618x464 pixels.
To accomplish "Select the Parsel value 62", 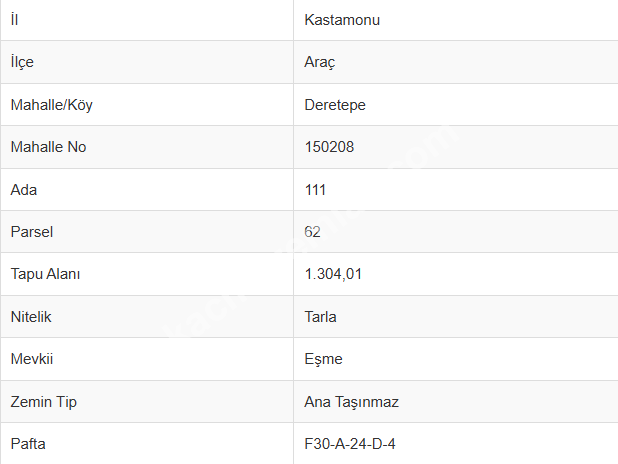I will tap(312, 232).
